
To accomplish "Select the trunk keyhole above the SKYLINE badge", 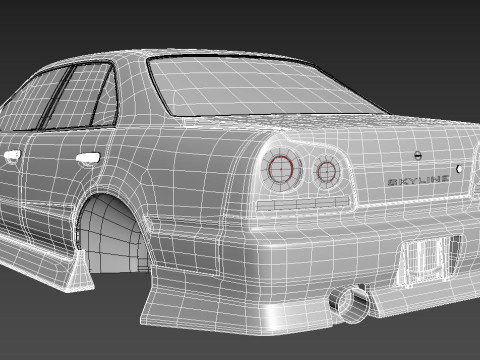I will [x=417, y=155].
